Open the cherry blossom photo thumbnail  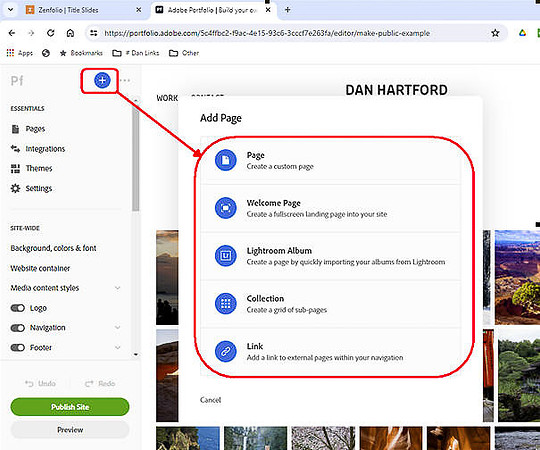click(x=323, y=438)
